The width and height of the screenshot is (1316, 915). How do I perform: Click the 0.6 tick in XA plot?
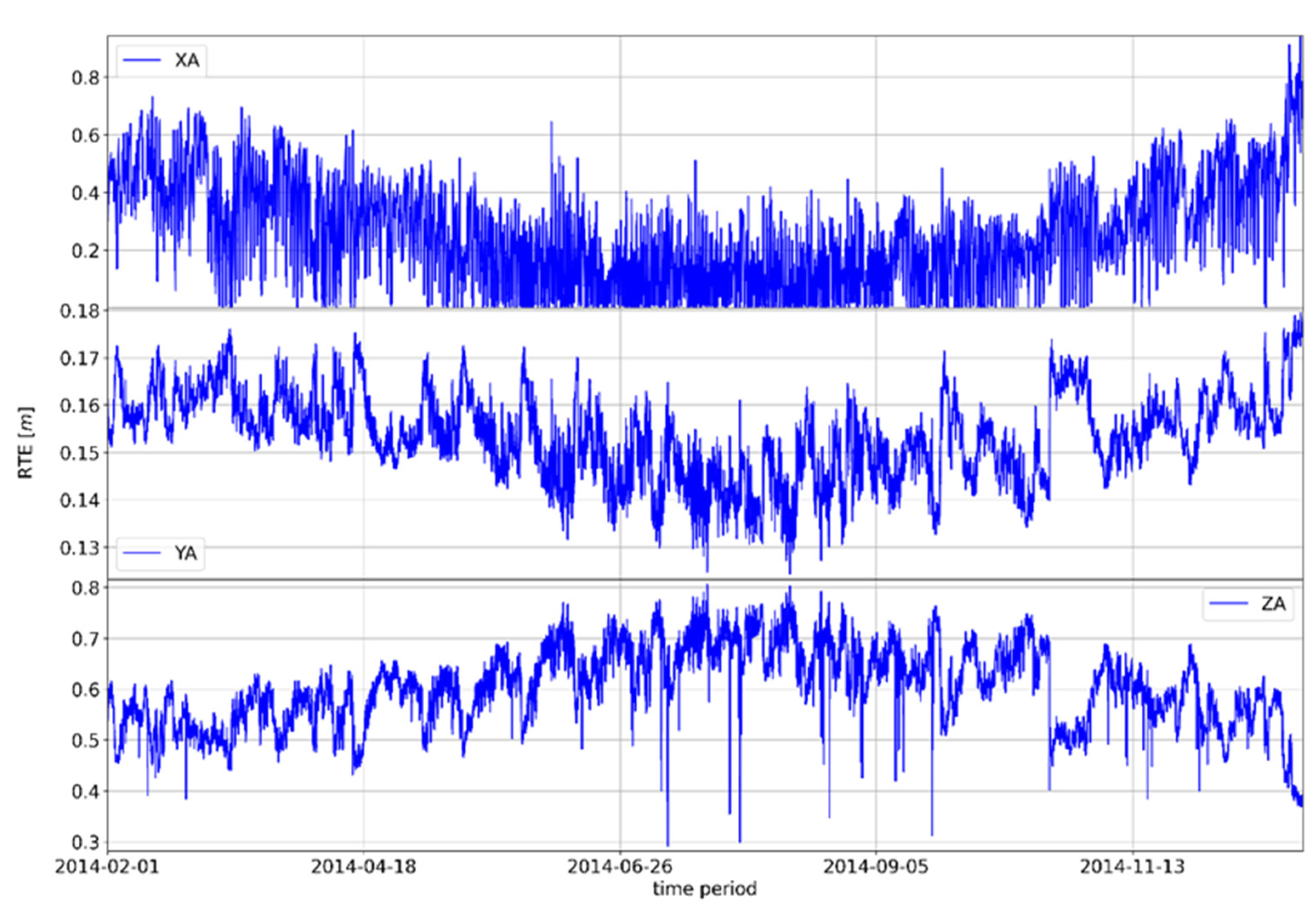[x=85, y=136]
